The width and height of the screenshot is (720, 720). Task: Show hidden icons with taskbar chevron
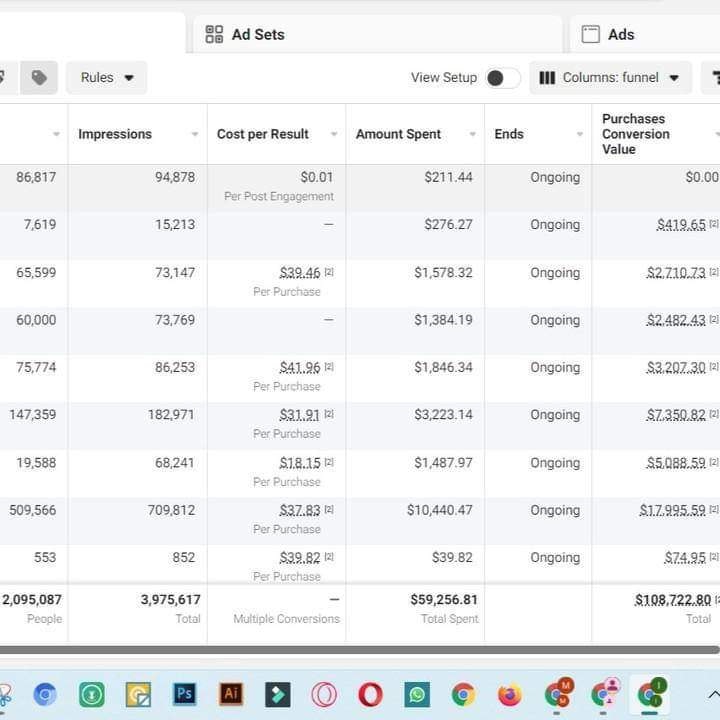[x=712, y=694]
